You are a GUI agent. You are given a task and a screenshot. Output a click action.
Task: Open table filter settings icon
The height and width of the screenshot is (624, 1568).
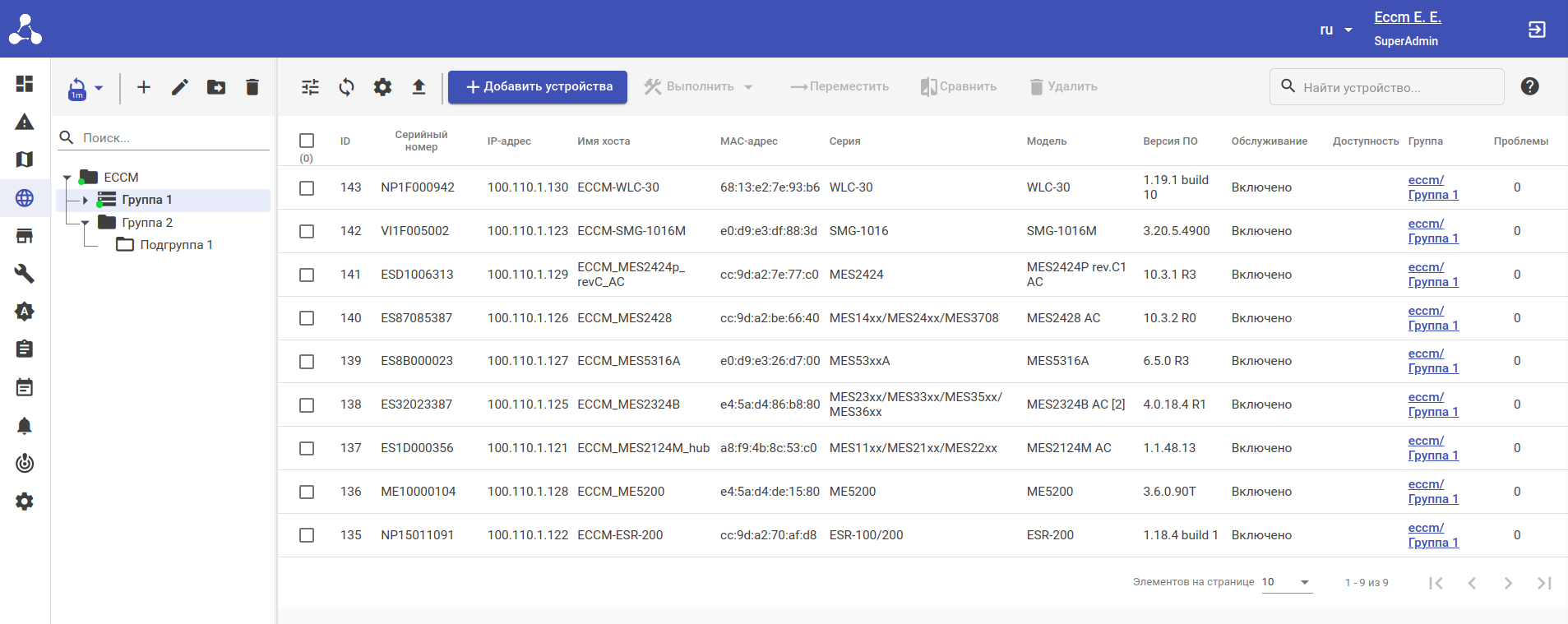pyautogui.click(x=310, y=87)
